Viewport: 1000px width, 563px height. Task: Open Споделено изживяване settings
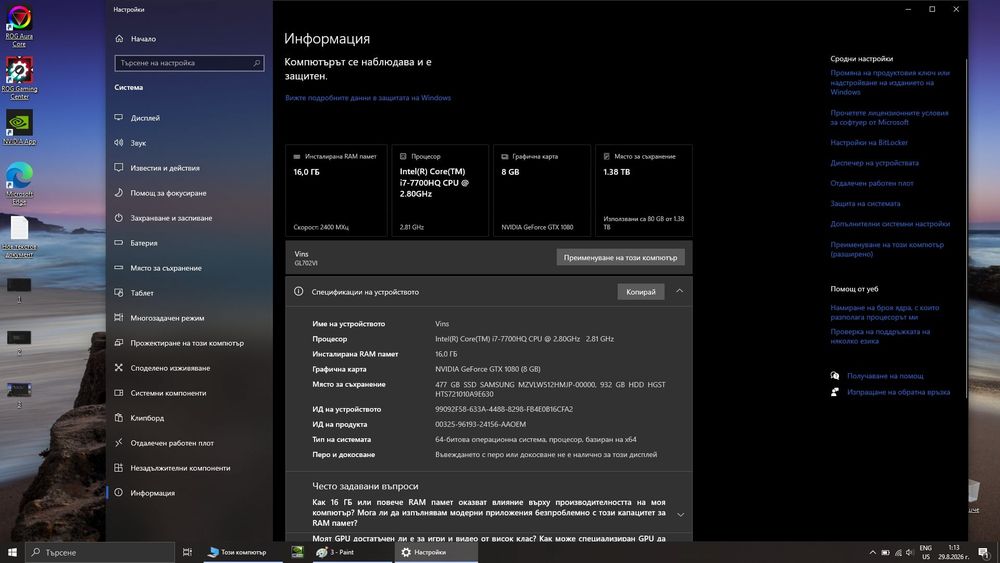click(x=189, y=368)
